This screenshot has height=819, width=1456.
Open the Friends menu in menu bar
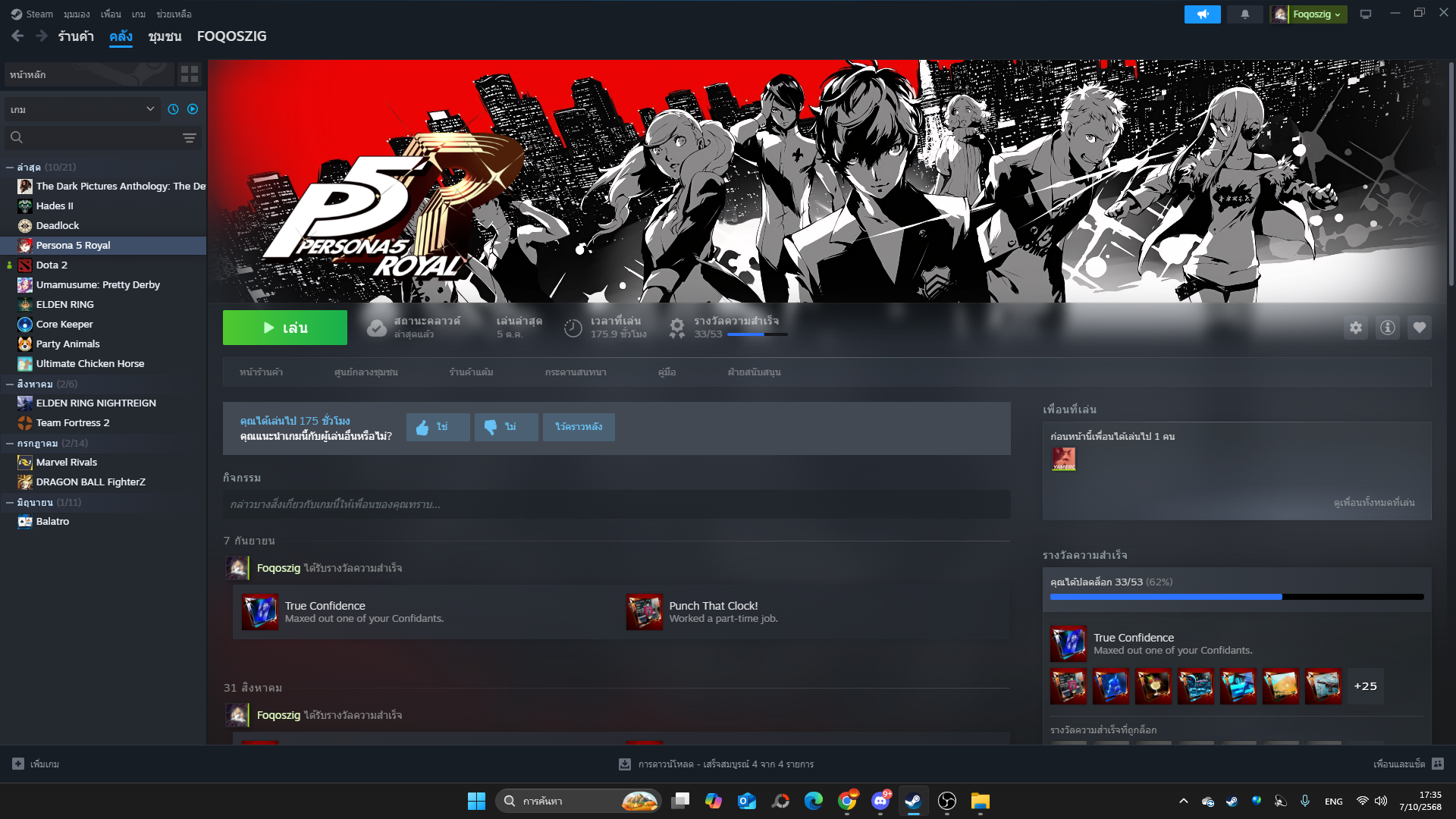[x=111, y=14]
